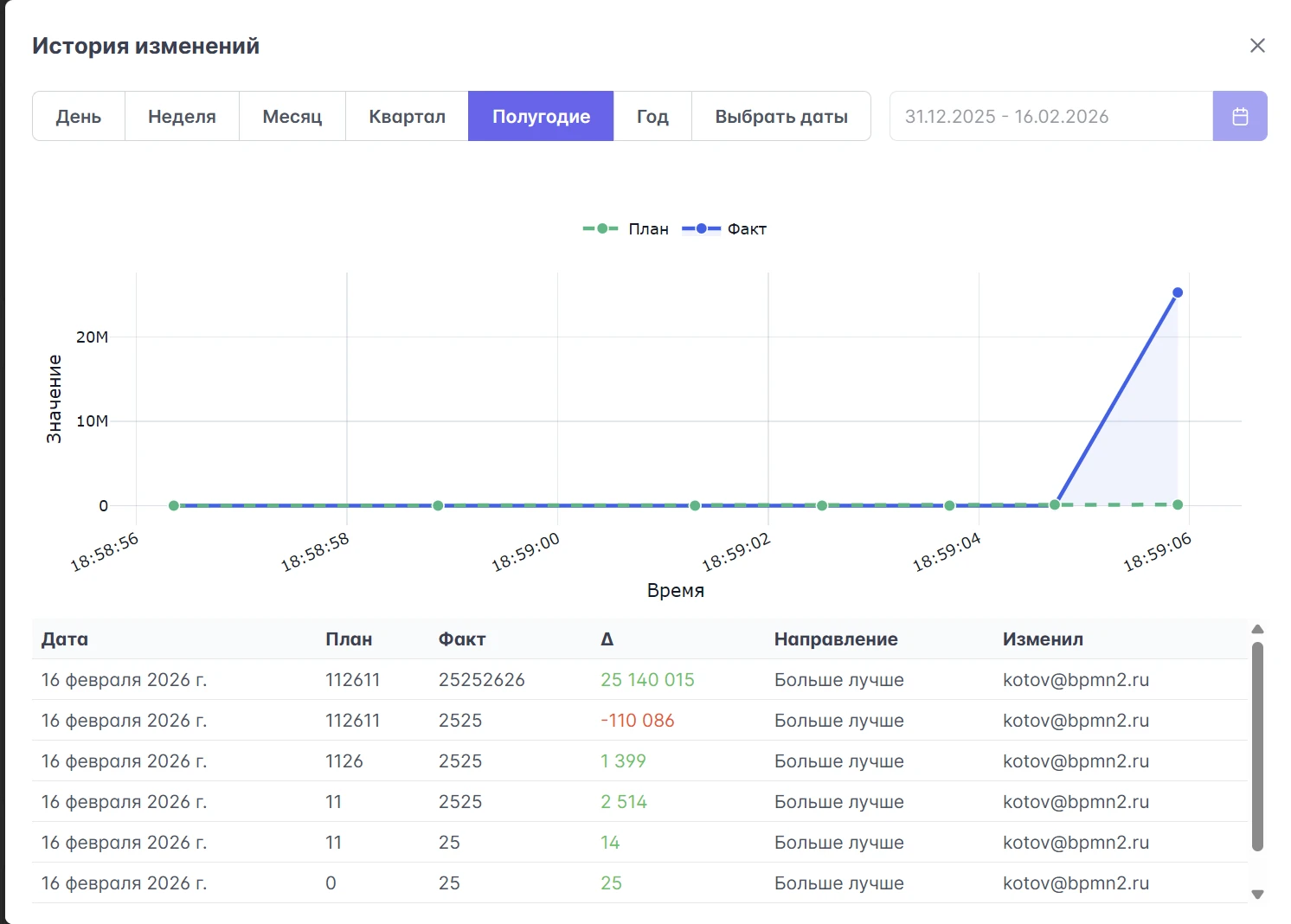Click the Направление column header
The height and width of the screenshot is (924, 1291).
click(835, 639)
